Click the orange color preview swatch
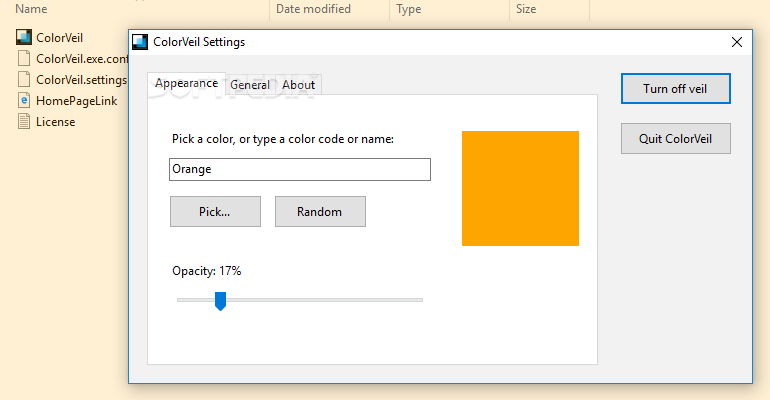The height and width of the screenshot is (400, 770). [x=520, y=188]
